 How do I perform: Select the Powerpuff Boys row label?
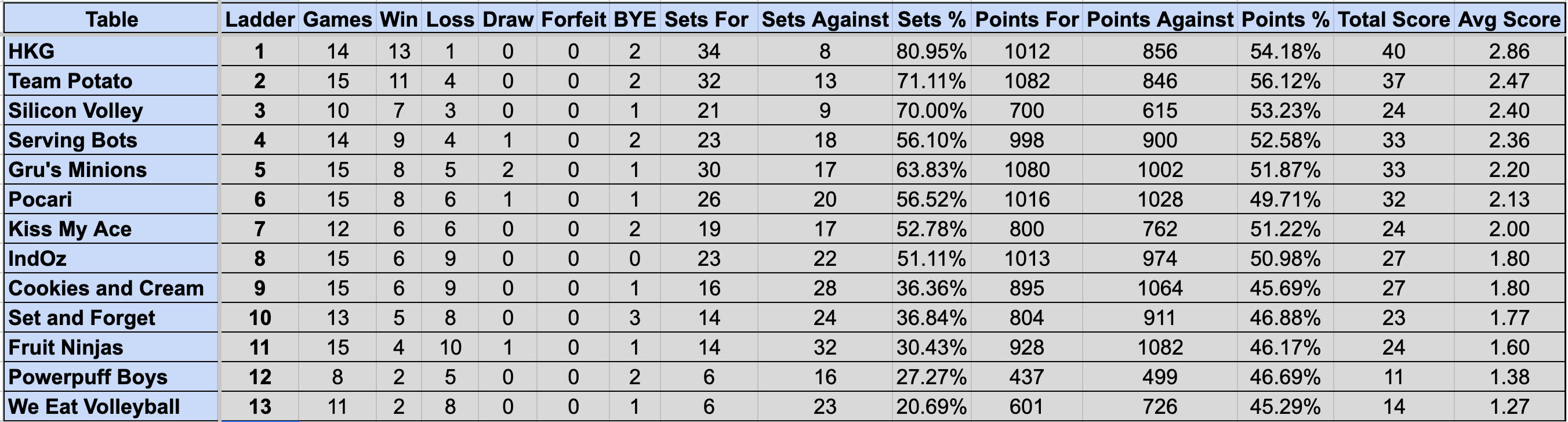pyautogui.click(x=111, y=377)
